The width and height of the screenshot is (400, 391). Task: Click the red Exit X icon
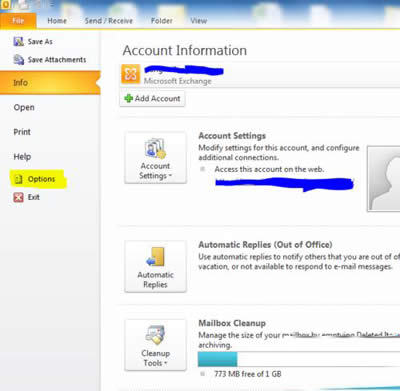coord(18,197)
